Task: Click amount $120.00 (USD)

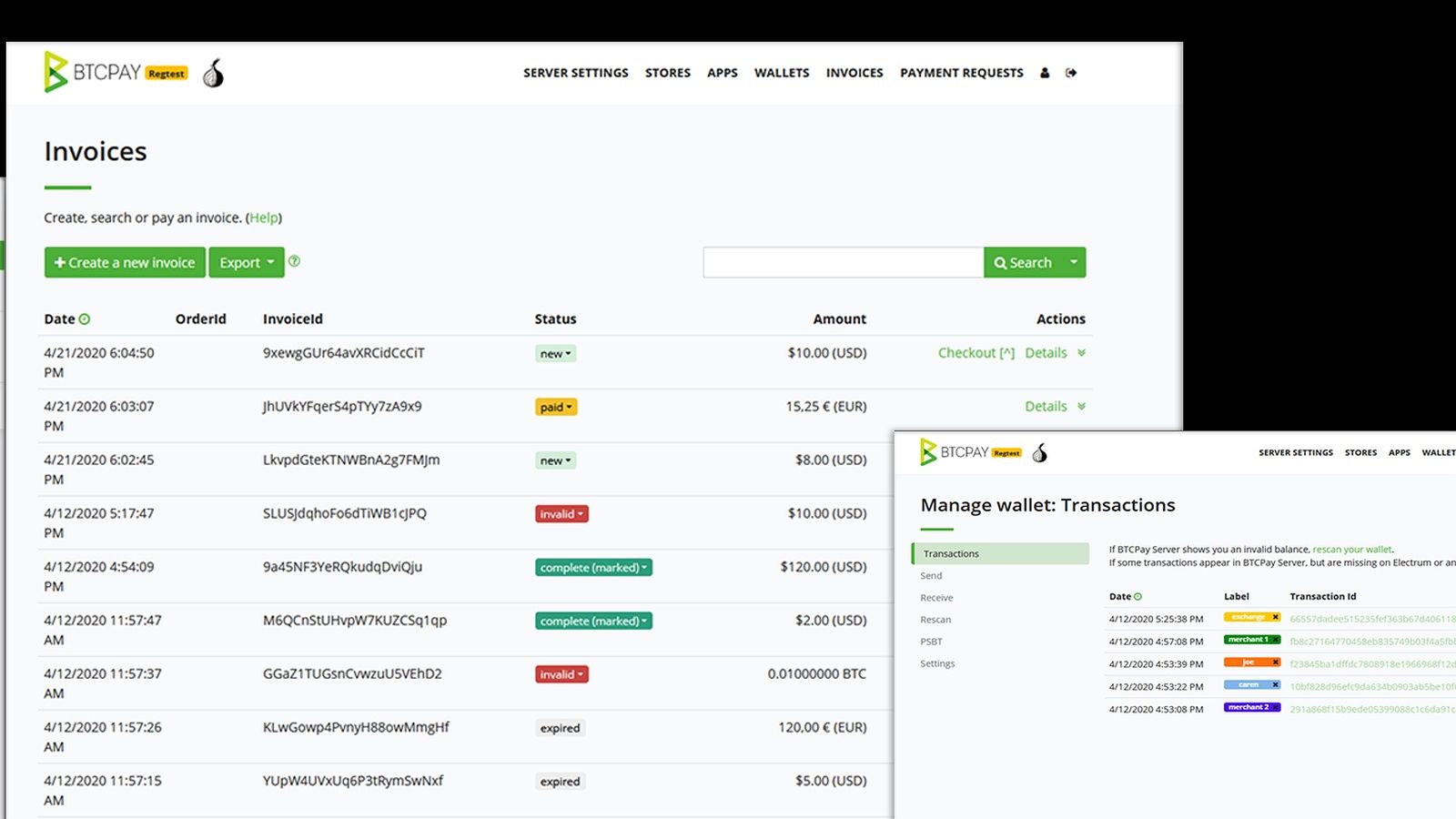Action: pyautogui.click(x=823, y=567)
